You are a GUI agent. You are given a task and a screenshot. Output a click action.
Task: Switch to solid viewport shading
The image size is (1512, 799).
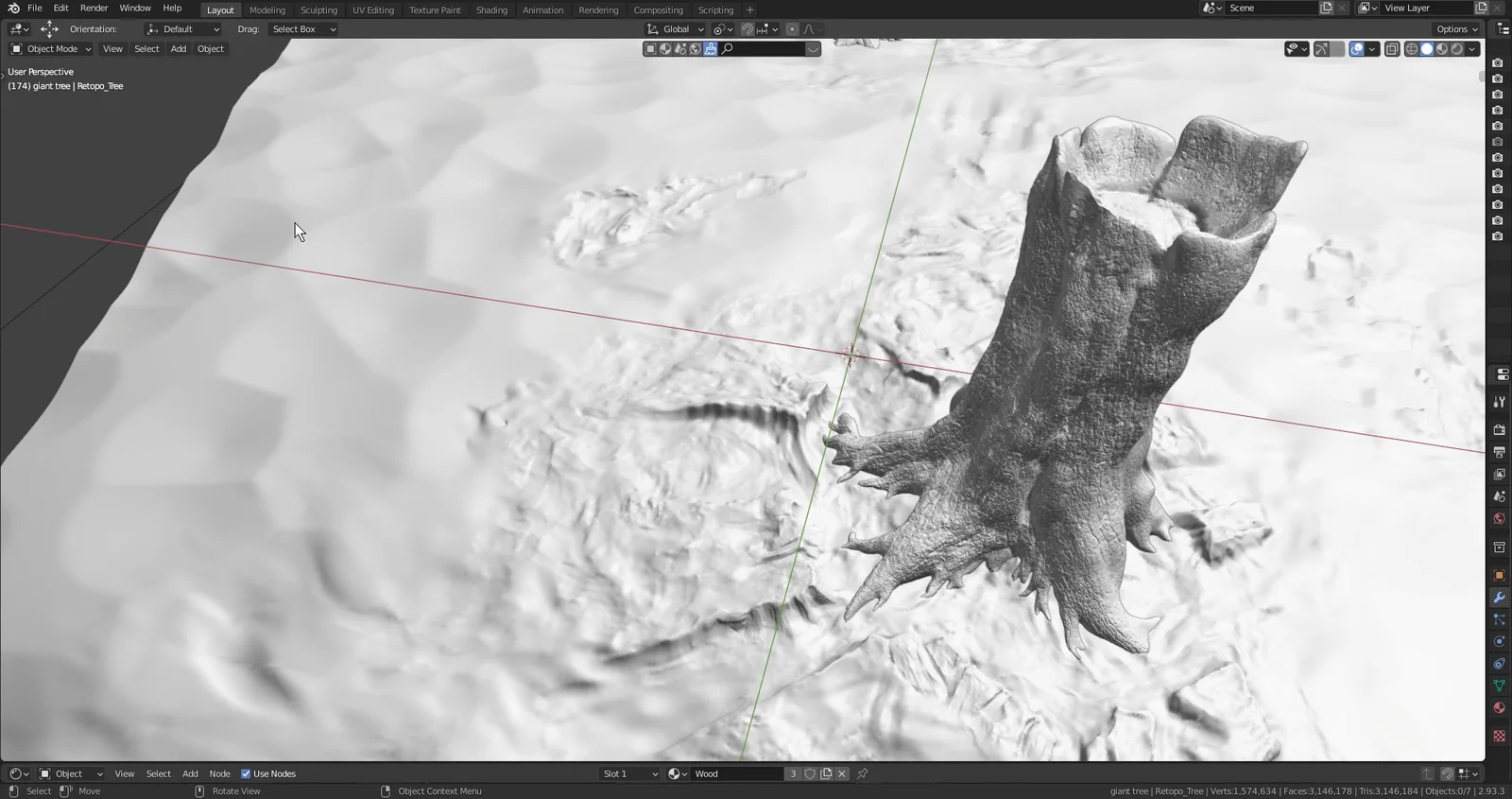click(x=1427, y=49)
